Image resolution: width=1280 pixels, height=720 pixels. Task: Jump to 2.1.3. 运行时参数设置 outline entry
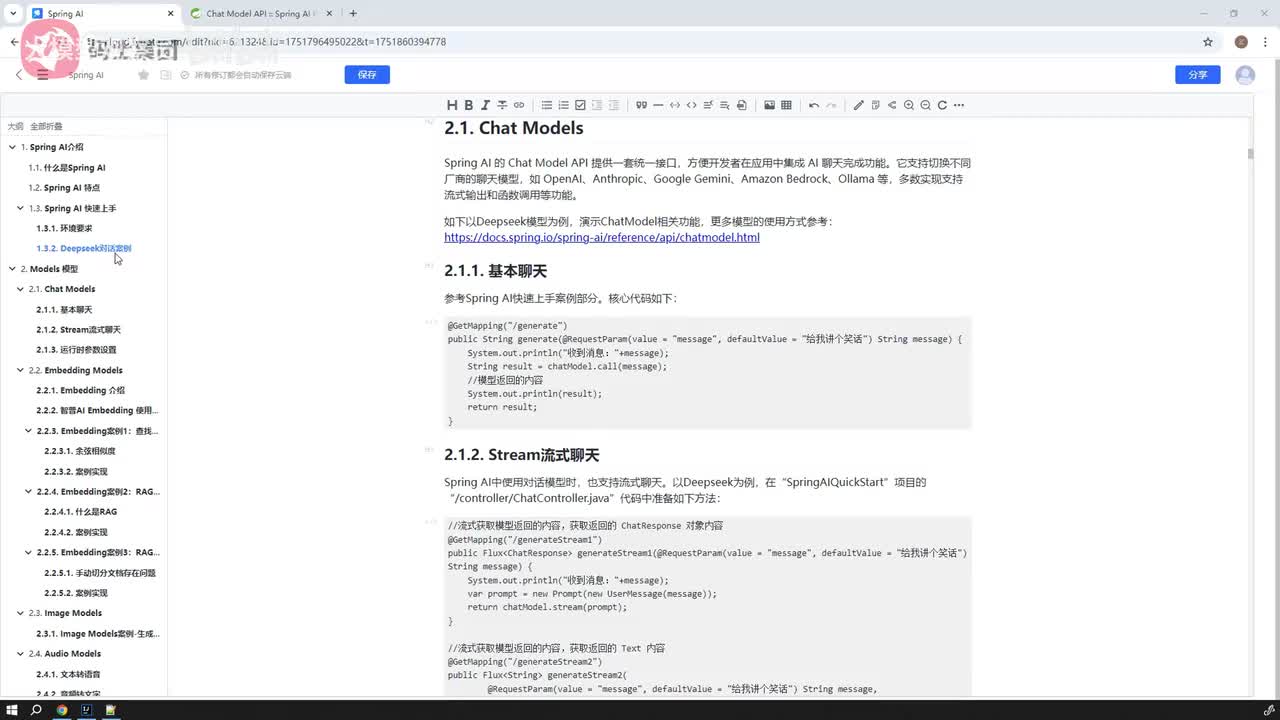(x=76, y=350)
